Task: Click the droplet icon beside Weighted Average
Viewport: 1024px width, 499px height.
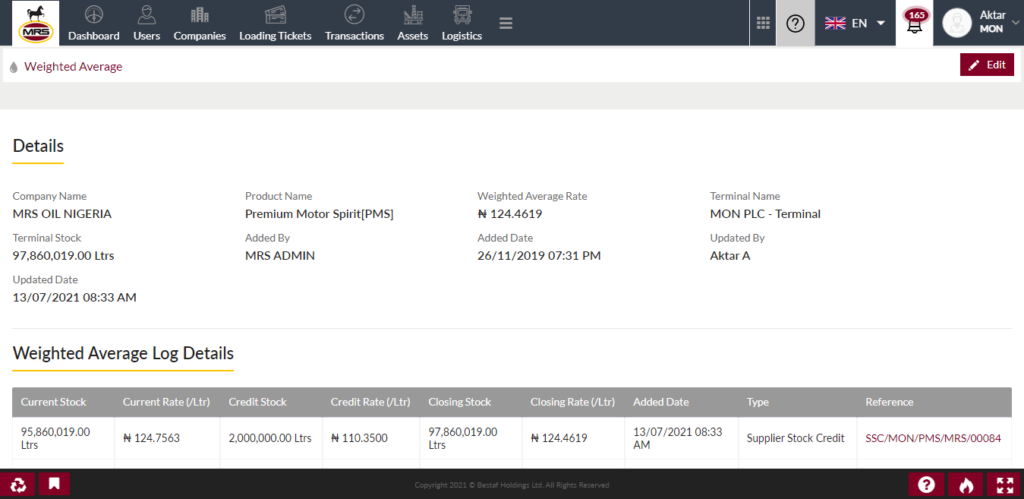Action: [14, 67]
